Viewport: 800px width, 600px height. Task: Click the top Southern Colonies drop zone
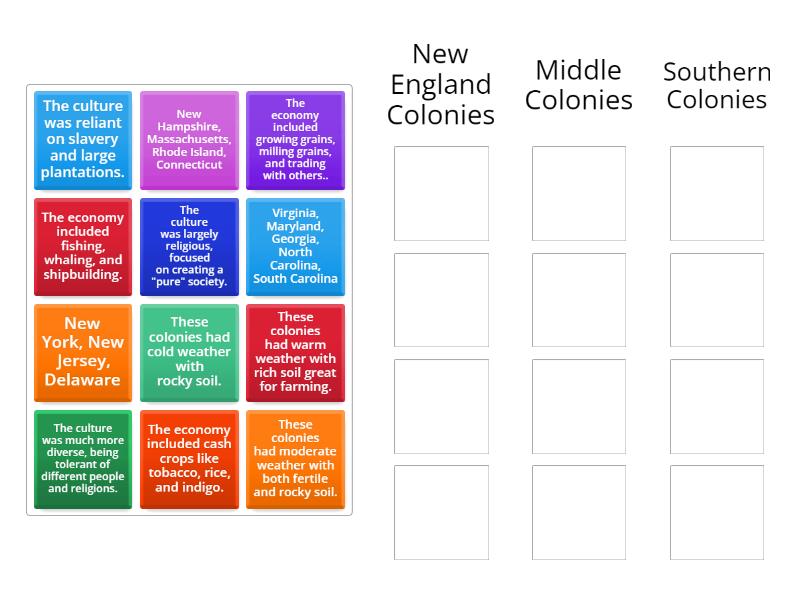(715, 190)
